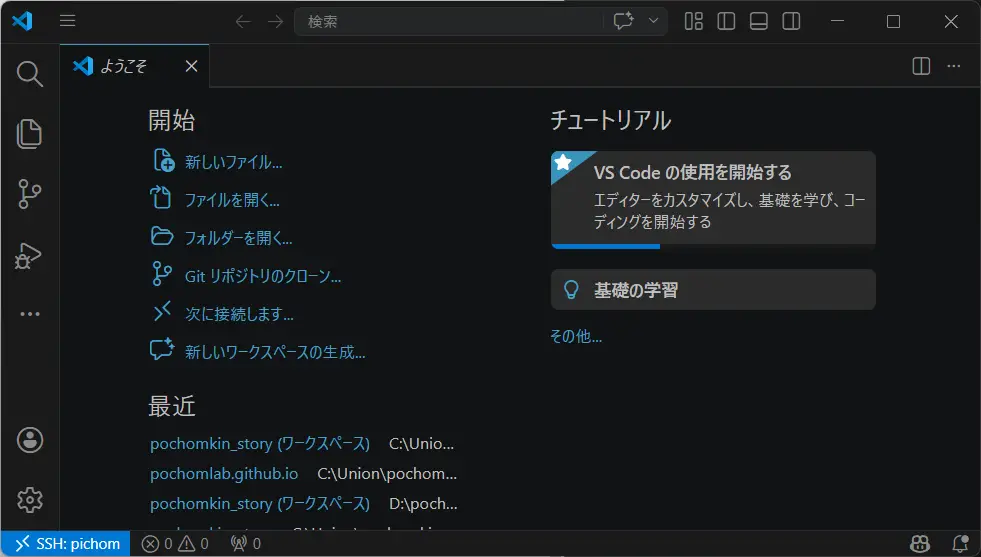Open the Manage gear icon
This screenshot has height=557, width=981.
pyautogui.click(x=29, y=499)
